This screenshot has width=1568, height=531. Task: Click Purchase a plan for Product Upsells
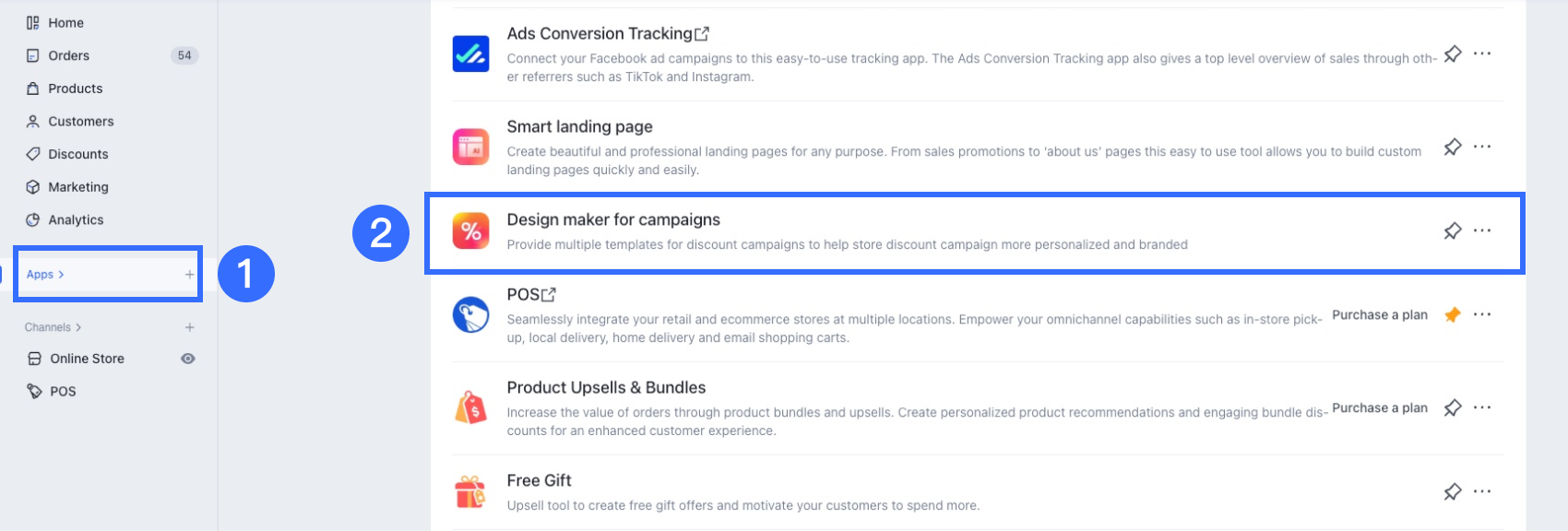[1380, 407]
